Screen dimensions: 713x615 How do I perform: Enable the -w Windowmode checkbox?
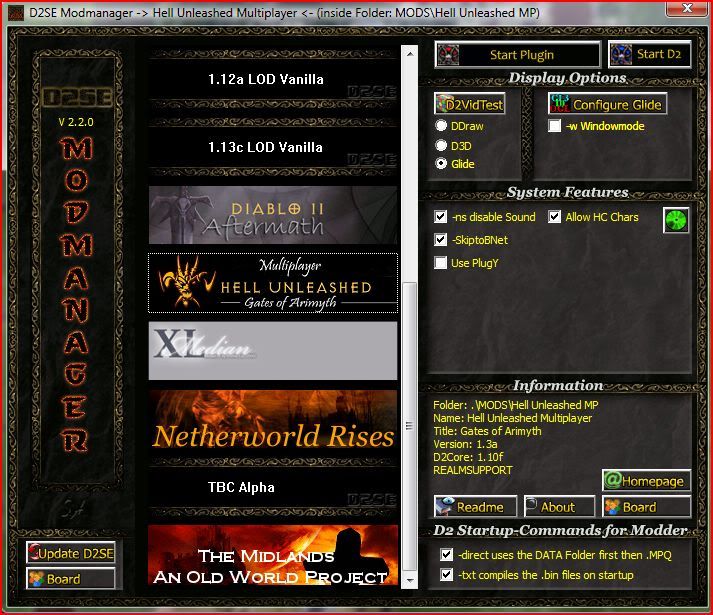click(x=555, y=126)
